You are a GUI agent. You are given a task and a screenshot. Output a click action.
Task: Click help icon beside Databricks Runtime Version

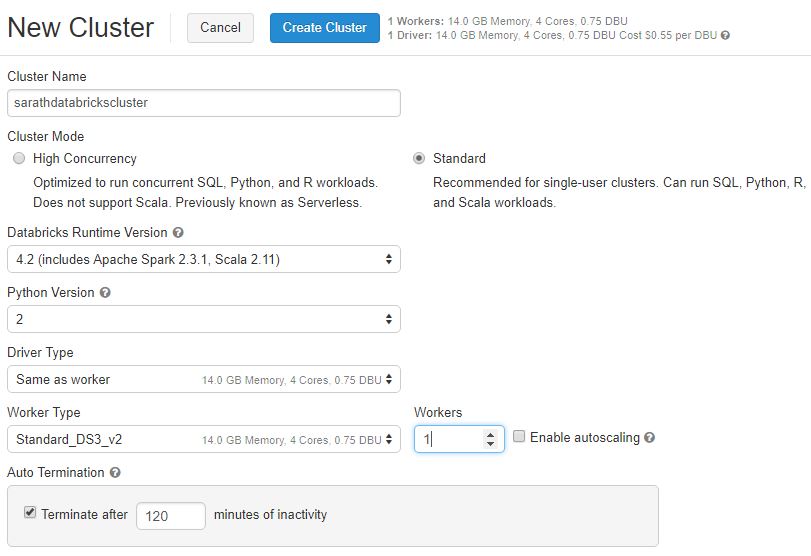click(178, 233)
